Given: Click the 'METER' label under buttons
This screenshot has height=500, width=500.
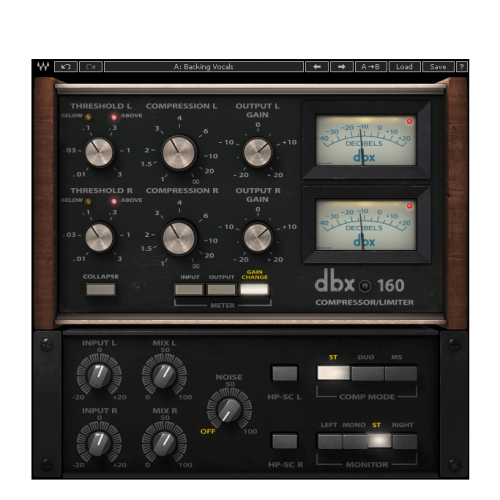Looking at the screenshot, I should (x=222, y=305).
